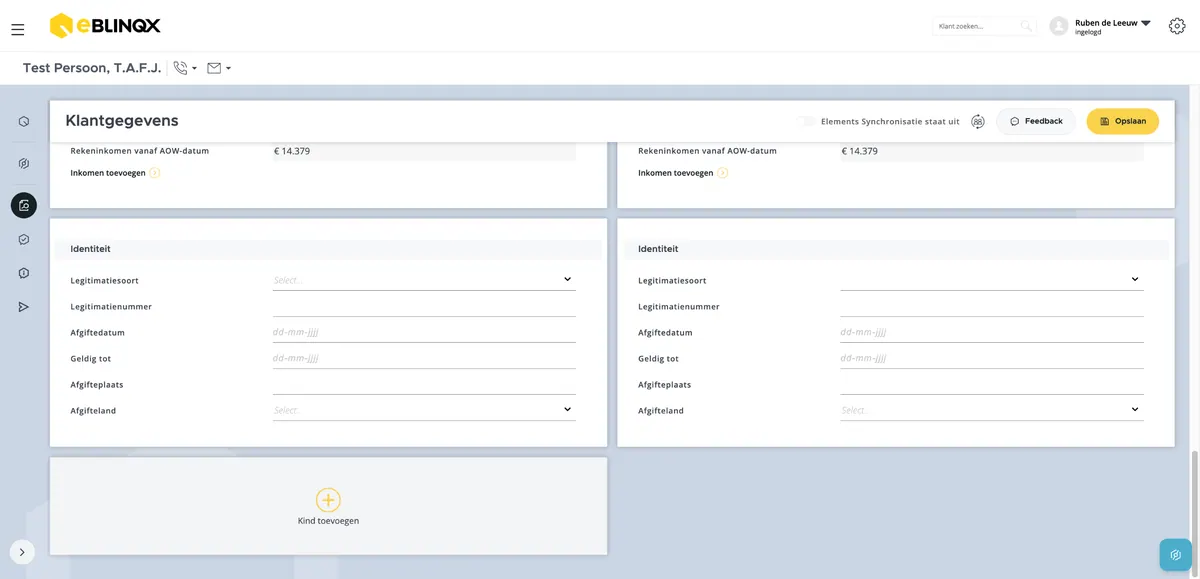Open the hexagon checkmark sidebar section
Image resolution: width=1200 pixels, height=579 pixels.
[24, 239]
